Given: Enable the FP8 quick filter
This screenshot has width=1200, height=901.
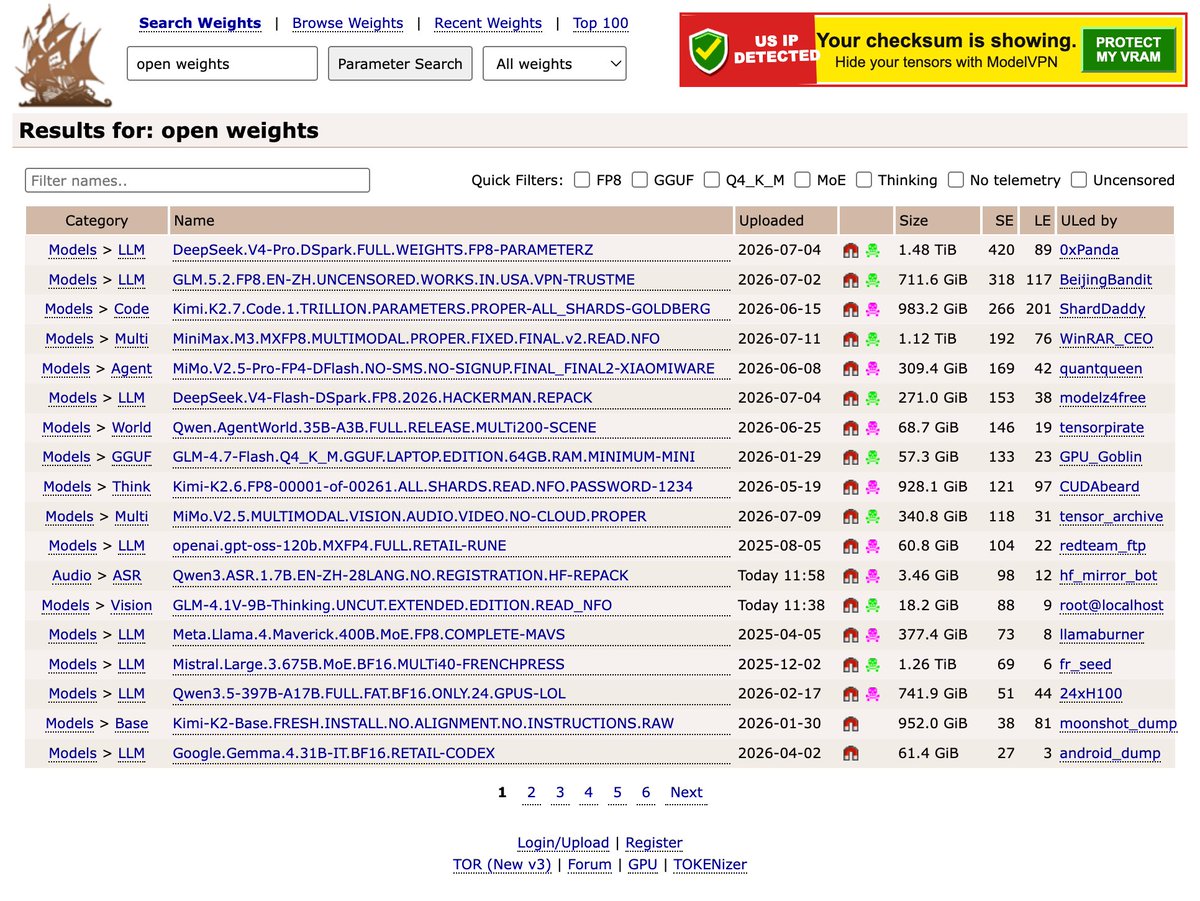Looking at the screenshot, I should (x=582, y=180).
